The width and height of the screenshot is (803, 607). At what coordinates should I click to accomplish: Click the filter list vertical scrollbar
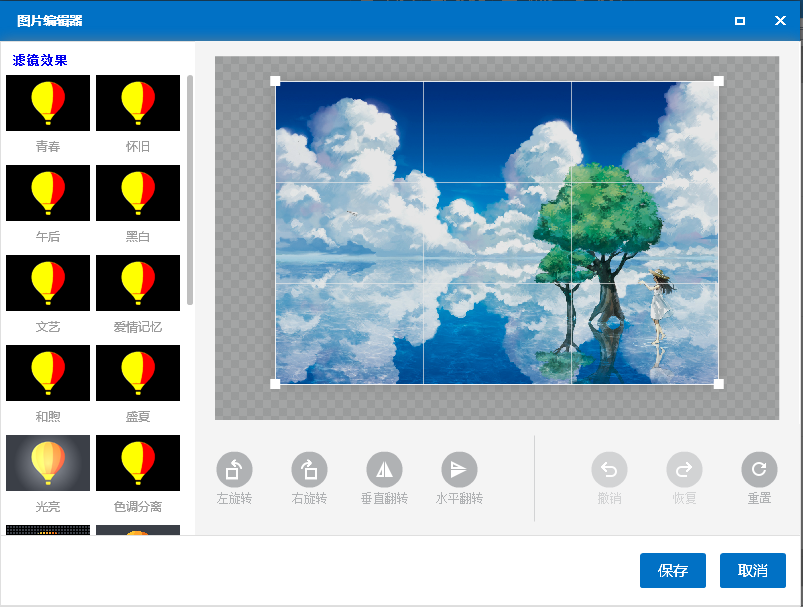tap(190, 190)
